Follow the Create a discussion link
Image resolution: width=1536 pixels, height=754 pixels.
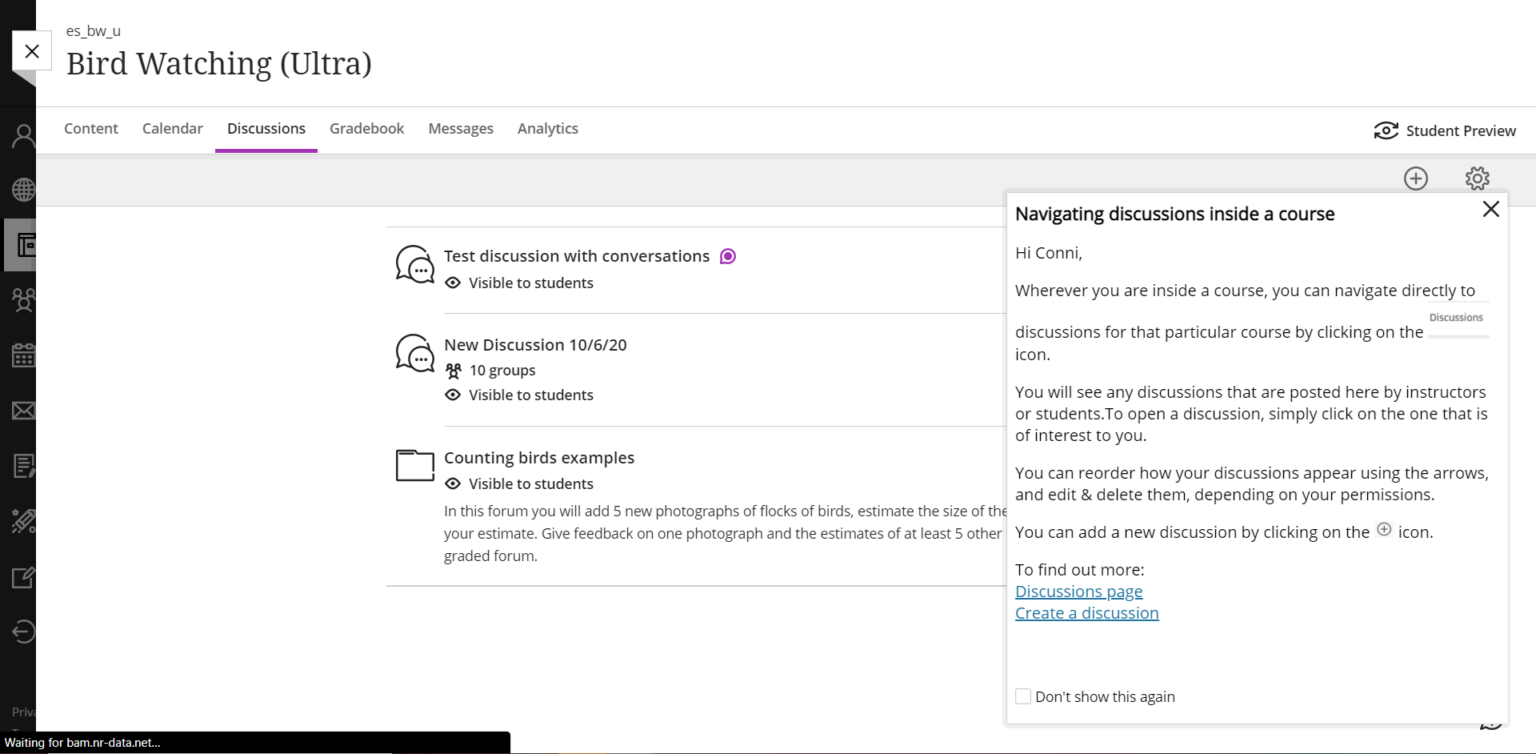click(1086, 613)
